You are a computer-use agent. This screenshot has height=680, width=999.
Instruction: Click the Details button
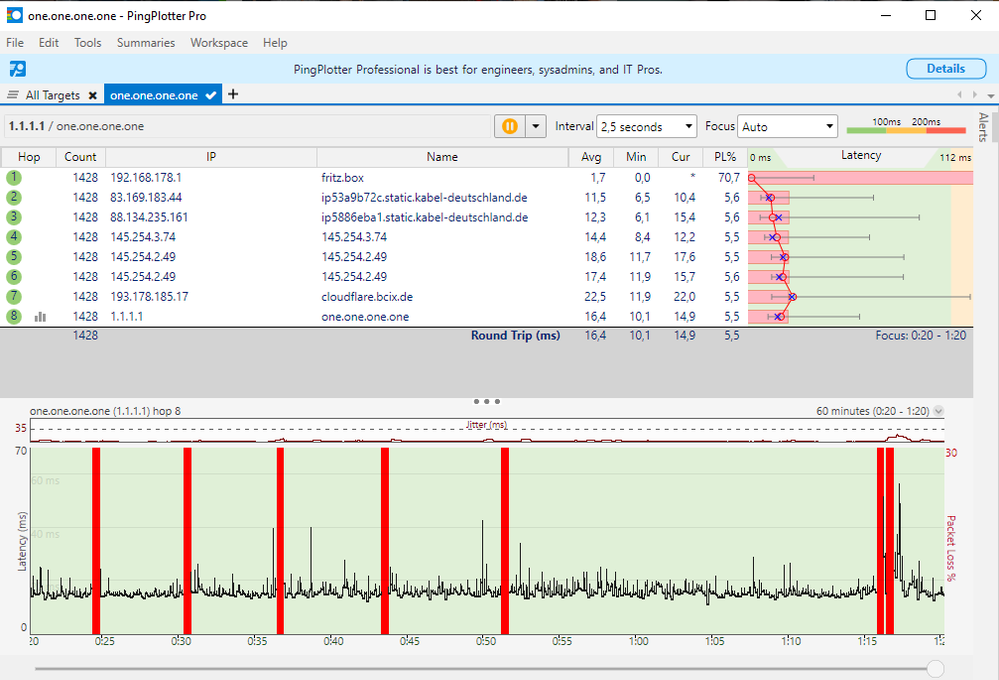945,69
